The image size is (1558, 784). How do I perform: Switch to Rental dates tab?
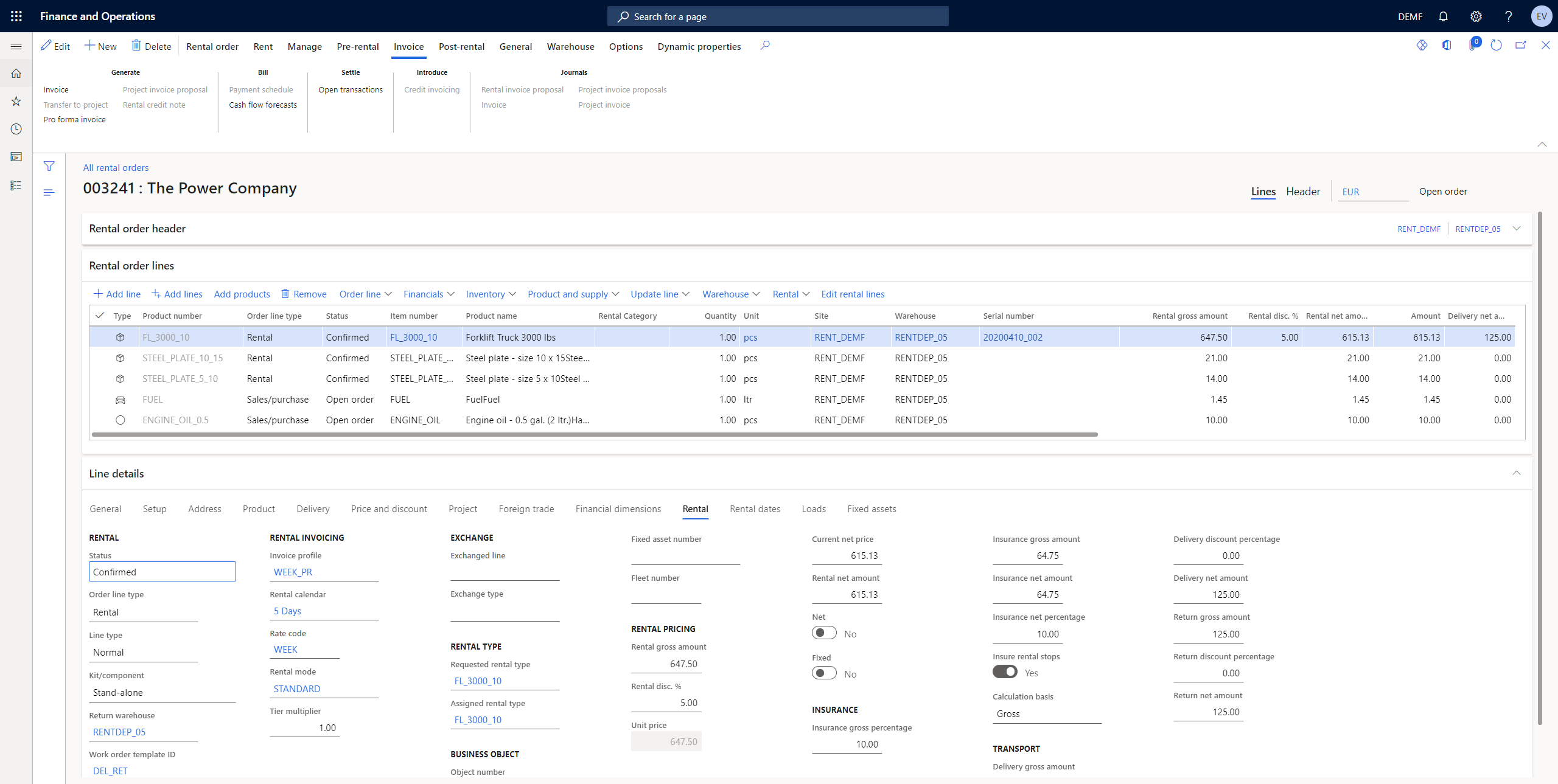[755, 508]
